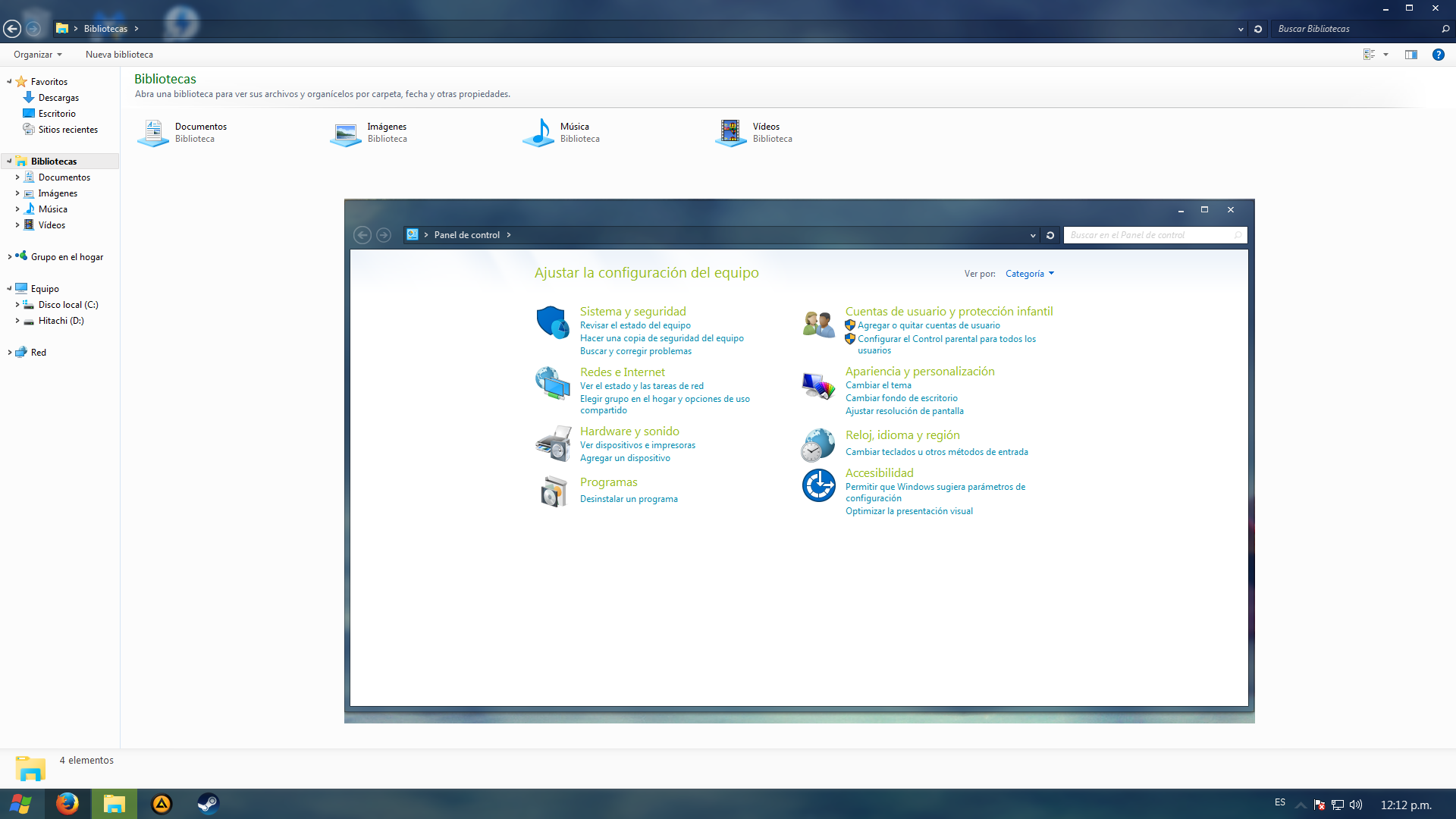Click the Redes e Internet network icon

pyautogui.click(x=553, y=384)
